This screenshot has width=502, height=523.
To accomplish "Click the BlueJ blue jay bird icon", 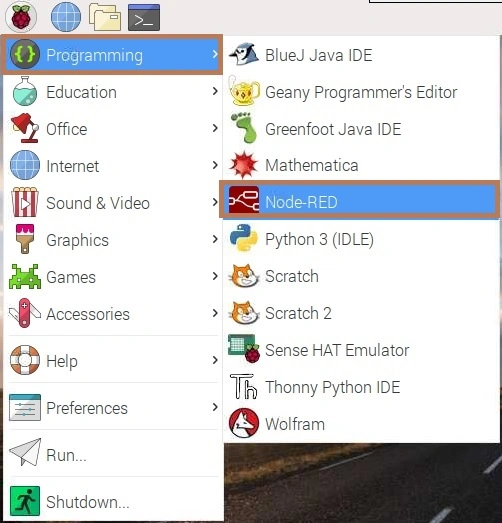I will [244, 54].
